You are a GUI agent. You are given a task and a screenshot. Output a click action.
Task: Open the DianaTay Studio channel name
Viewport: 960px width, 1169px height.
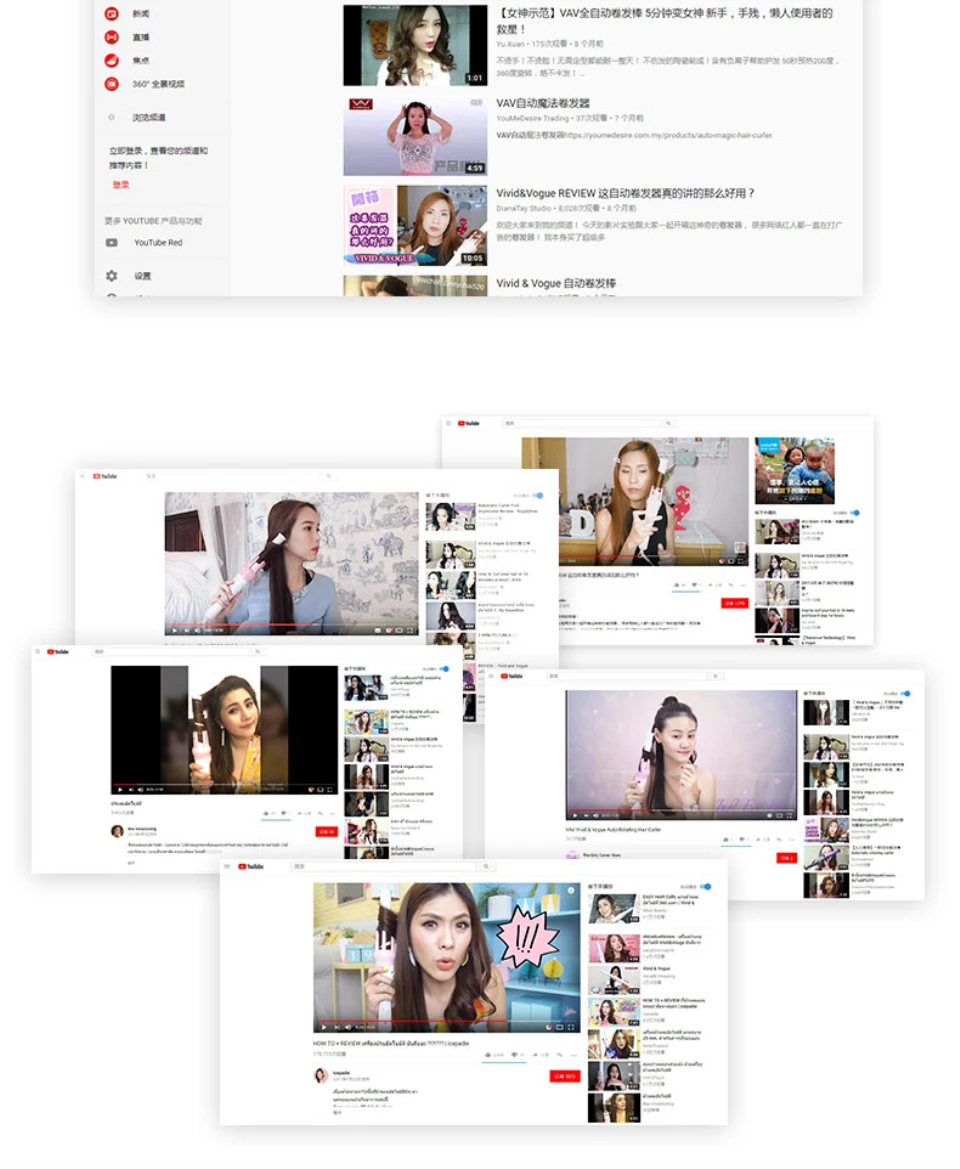[x=524, y=208]
